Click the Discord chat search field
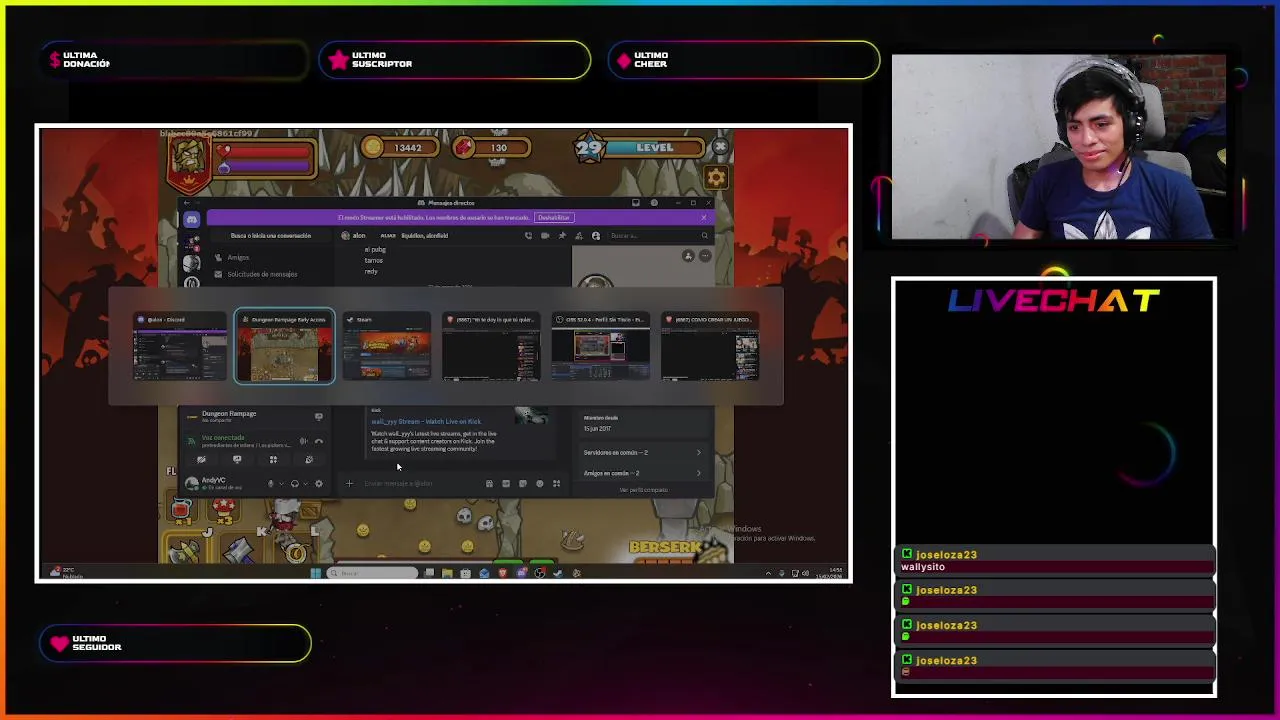Image resolution: width=1280 pixels, height=720 pixels. click(x=658, y=236)
